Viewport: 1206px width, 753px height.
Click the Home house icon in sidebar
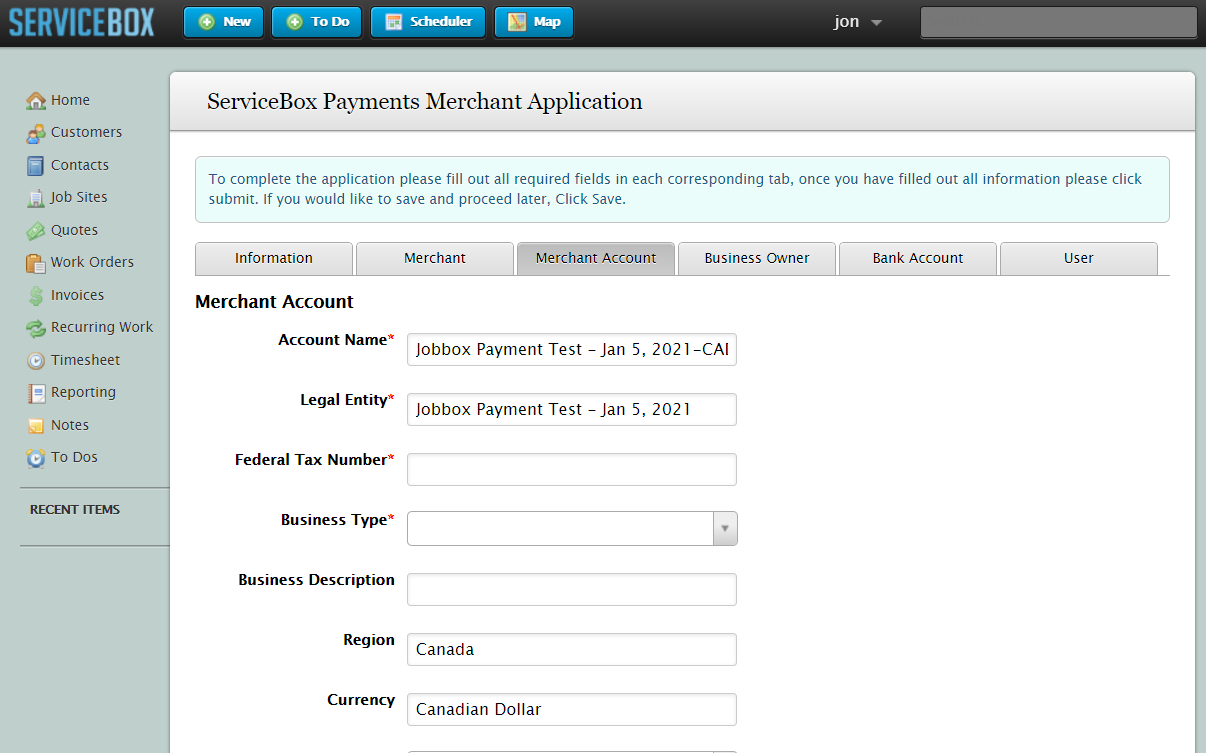point(36,101)
